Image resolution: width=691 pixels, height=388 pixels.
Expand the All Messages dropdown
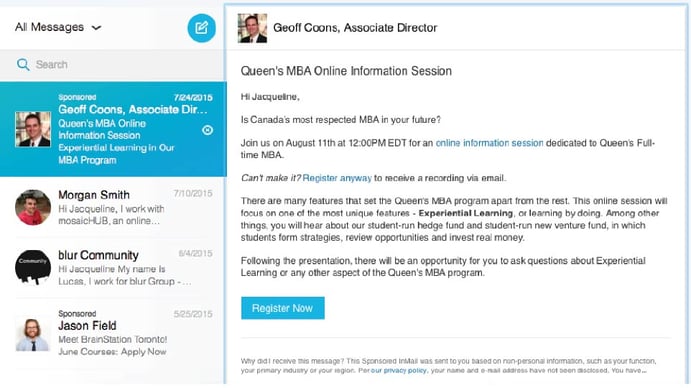(x=58, y=27)
